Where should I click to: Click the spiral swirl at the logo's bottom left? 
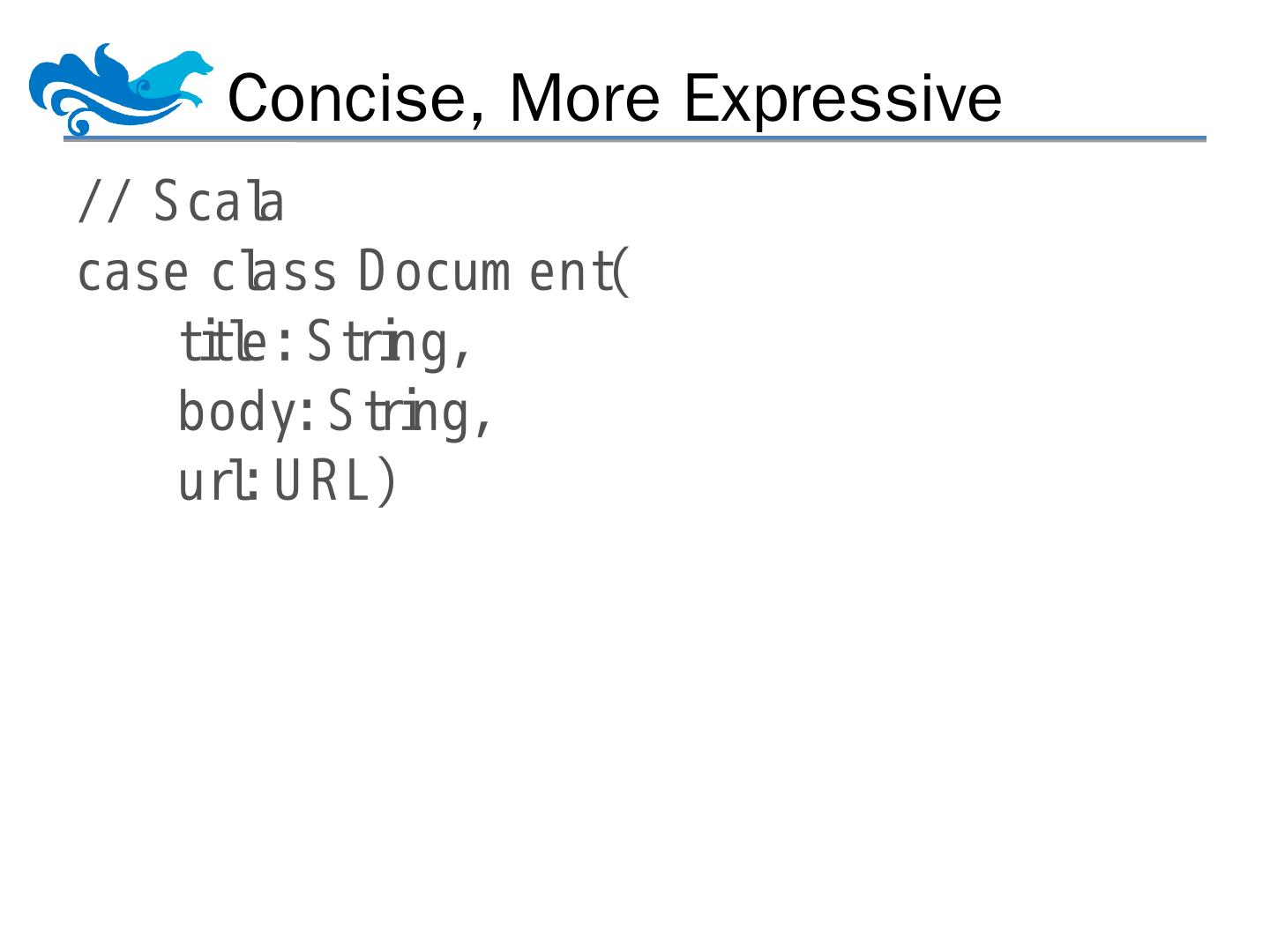(78, 122)
